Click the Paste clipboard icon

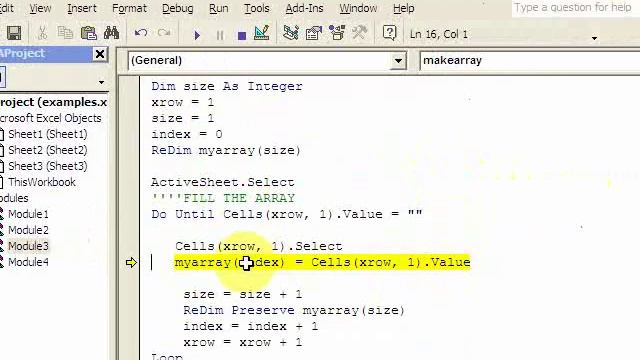point(89,33)
